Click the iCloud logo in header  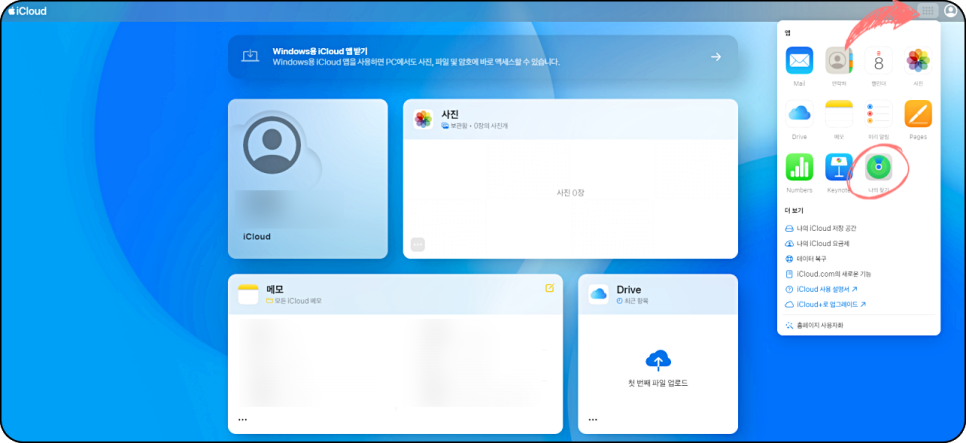point(27,11)
